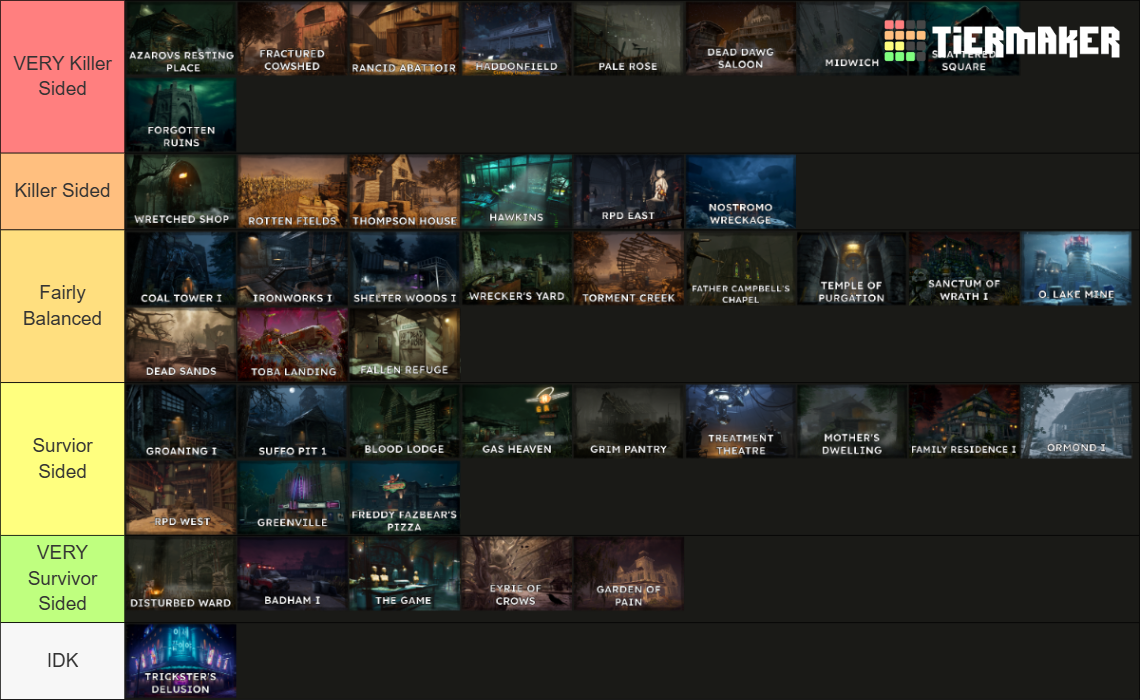Select the Treatment Theatre thumbnail
This screenshot has height=700, width=1140.
[740, 421]
